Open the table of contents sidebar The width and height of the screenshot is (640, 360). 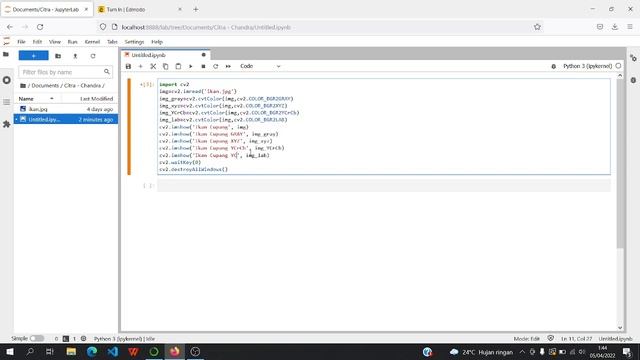7,102
